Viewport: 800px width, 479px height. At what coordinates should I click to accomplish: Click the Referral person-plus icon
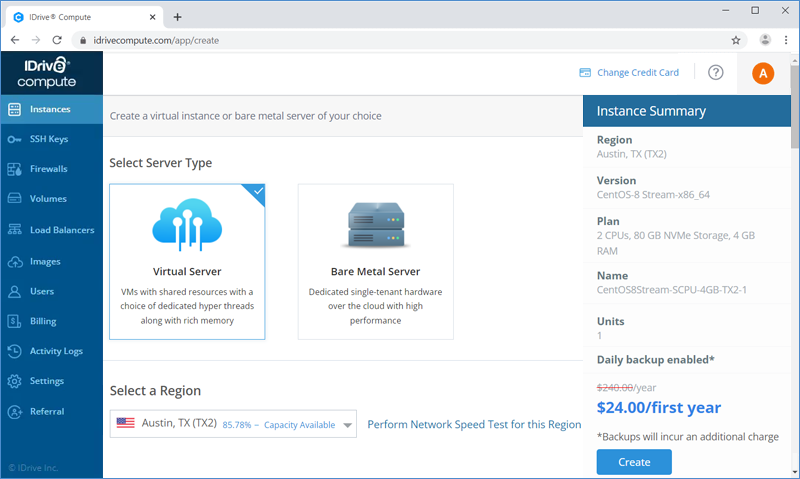point(15,412)
